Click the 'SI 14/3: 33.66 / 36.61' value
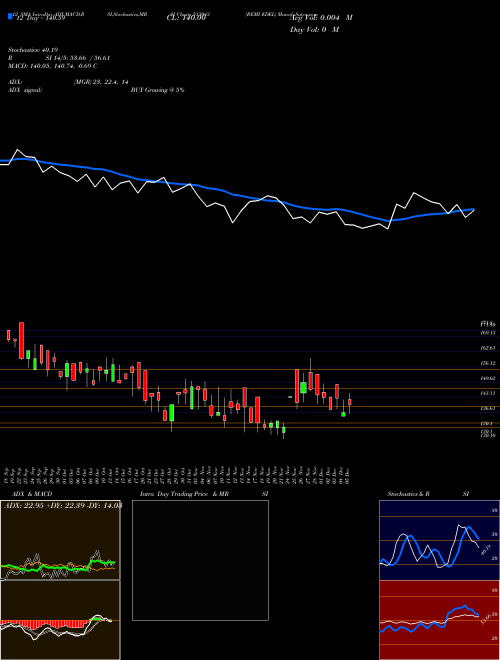Image resolution: width=500 pixels, height=660 pixels. [x=78, y=58]
